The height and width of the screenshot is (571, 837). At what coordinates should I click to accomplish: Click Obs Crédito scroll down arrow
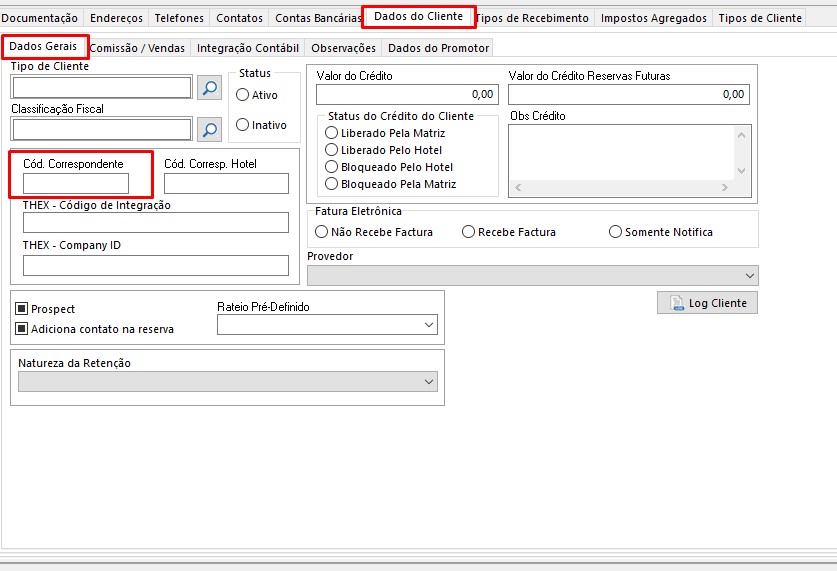741,171
